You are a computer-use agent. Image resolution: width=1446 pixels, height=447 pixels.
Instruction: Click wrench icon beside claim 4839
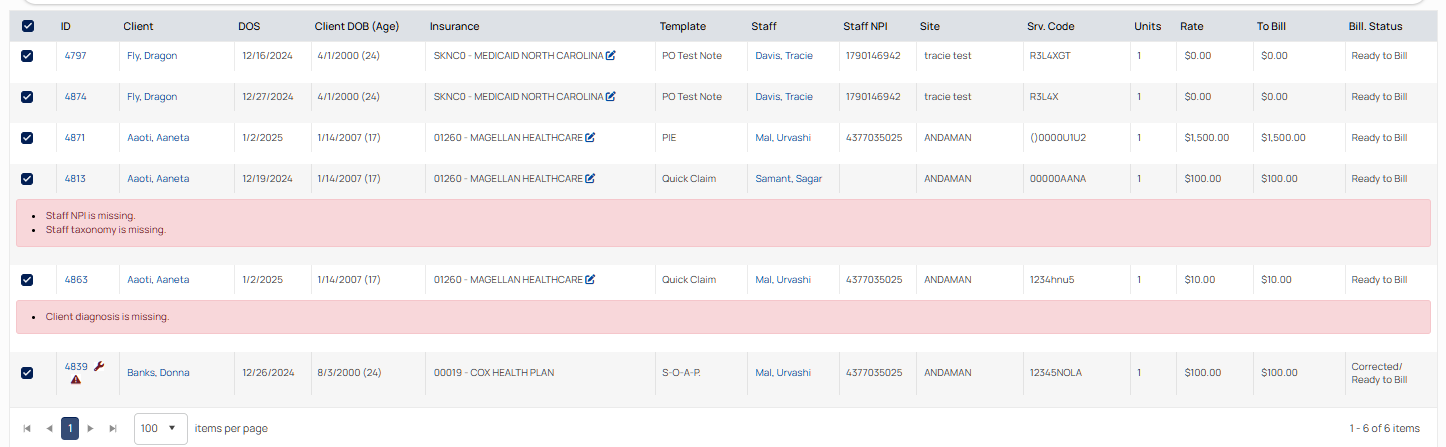pos(99,366)
